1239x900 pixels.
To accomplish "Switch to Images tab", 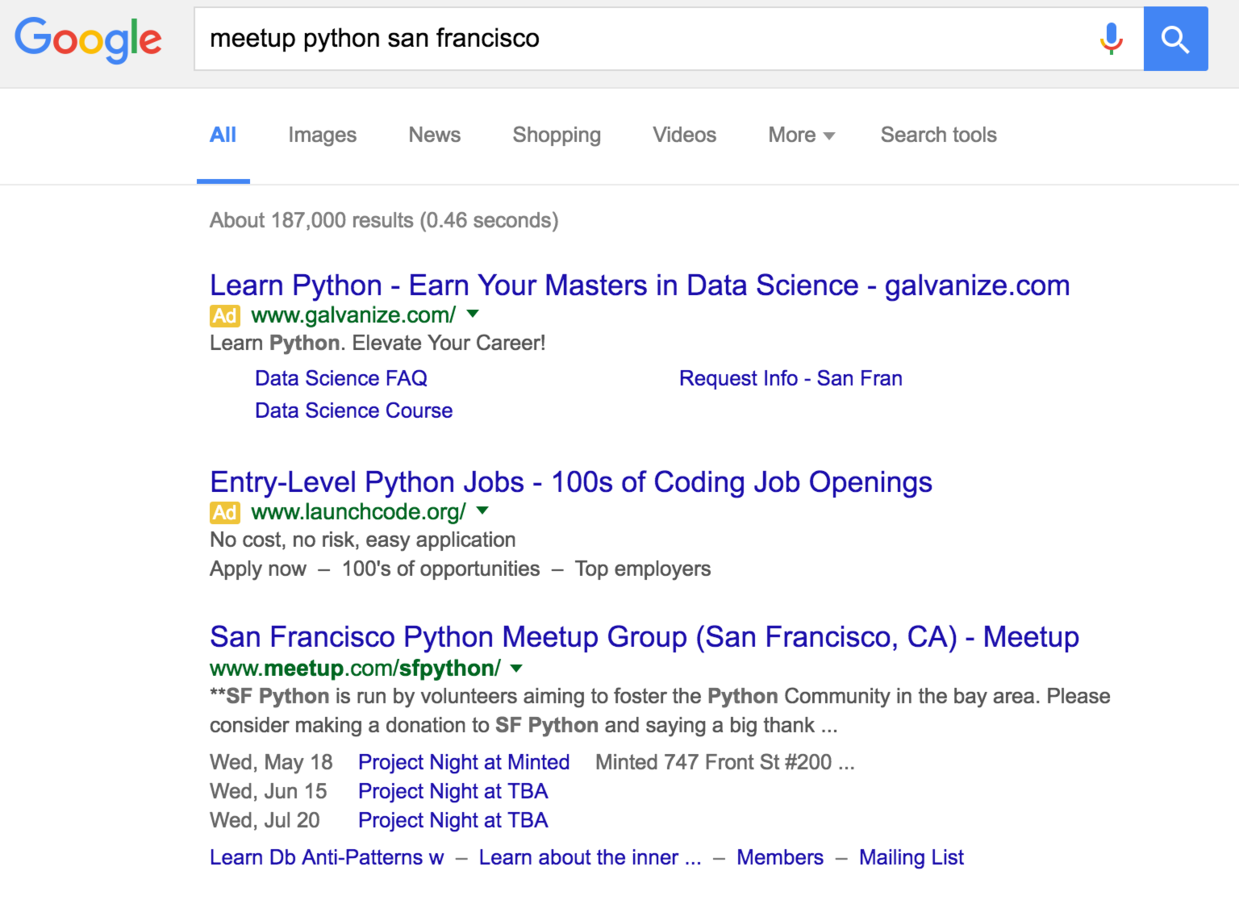I will (322, 135).
